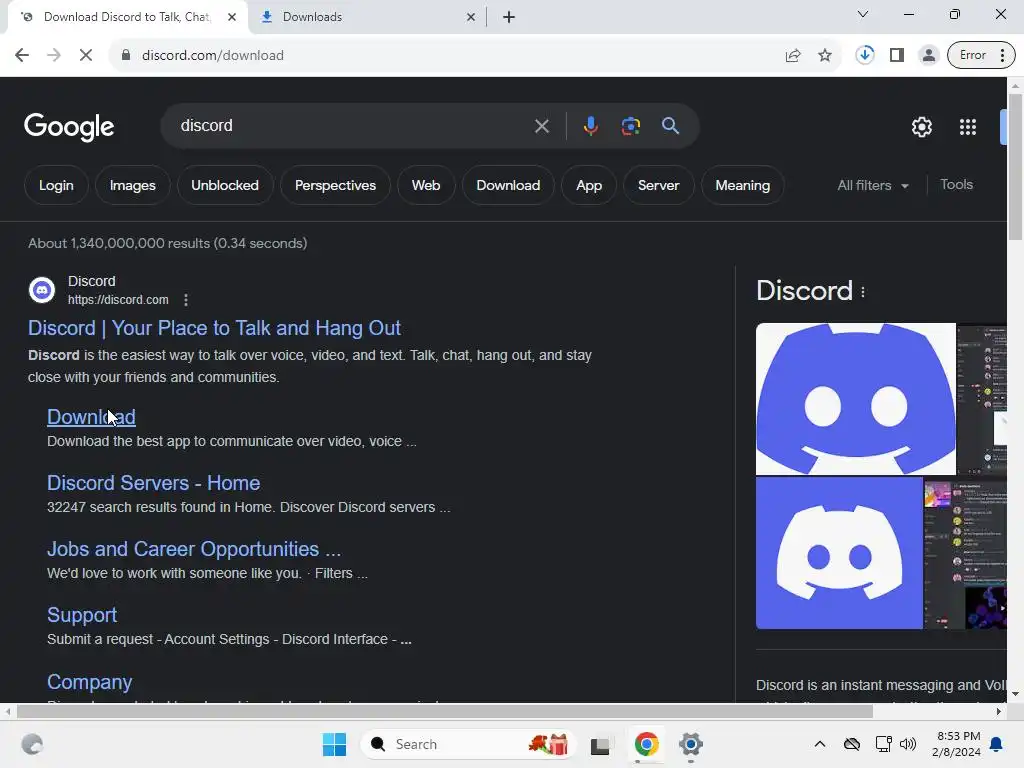Choose the Download filter chip

pyautogui.click(x=508, y=185)
